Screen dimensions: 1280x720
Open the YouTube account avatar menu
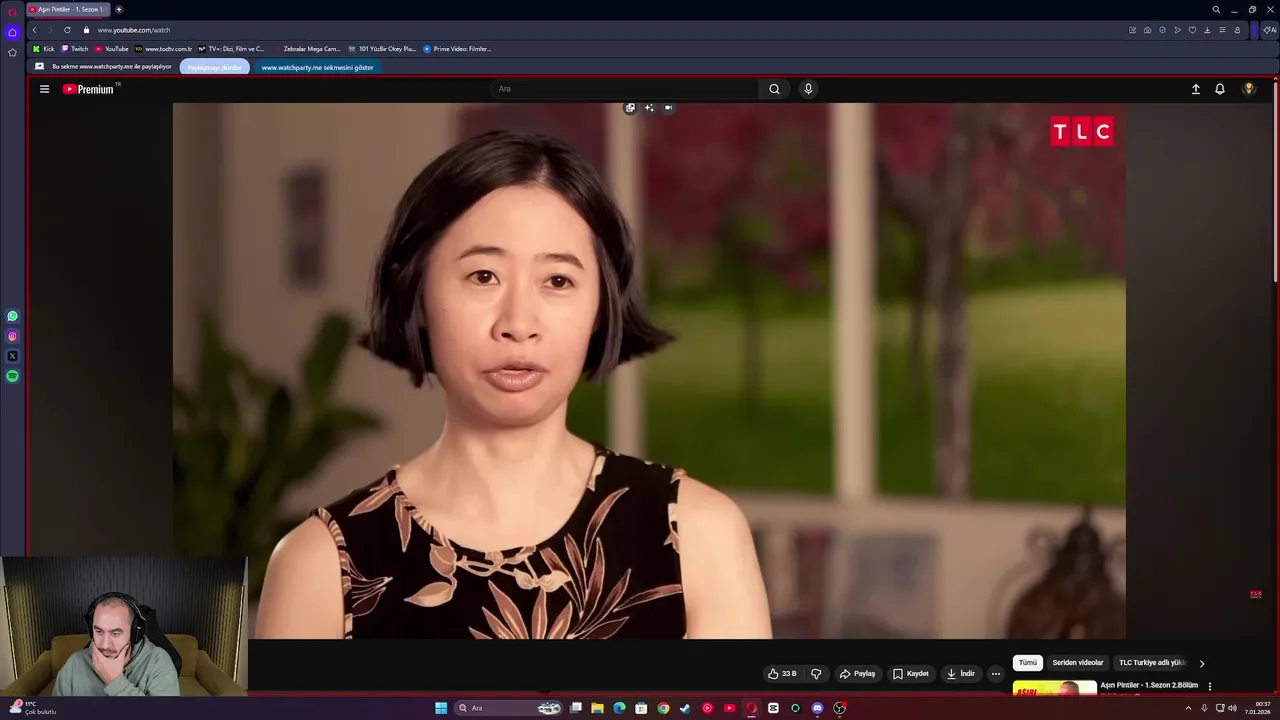pyautogui.click(x=1249, y=89)
